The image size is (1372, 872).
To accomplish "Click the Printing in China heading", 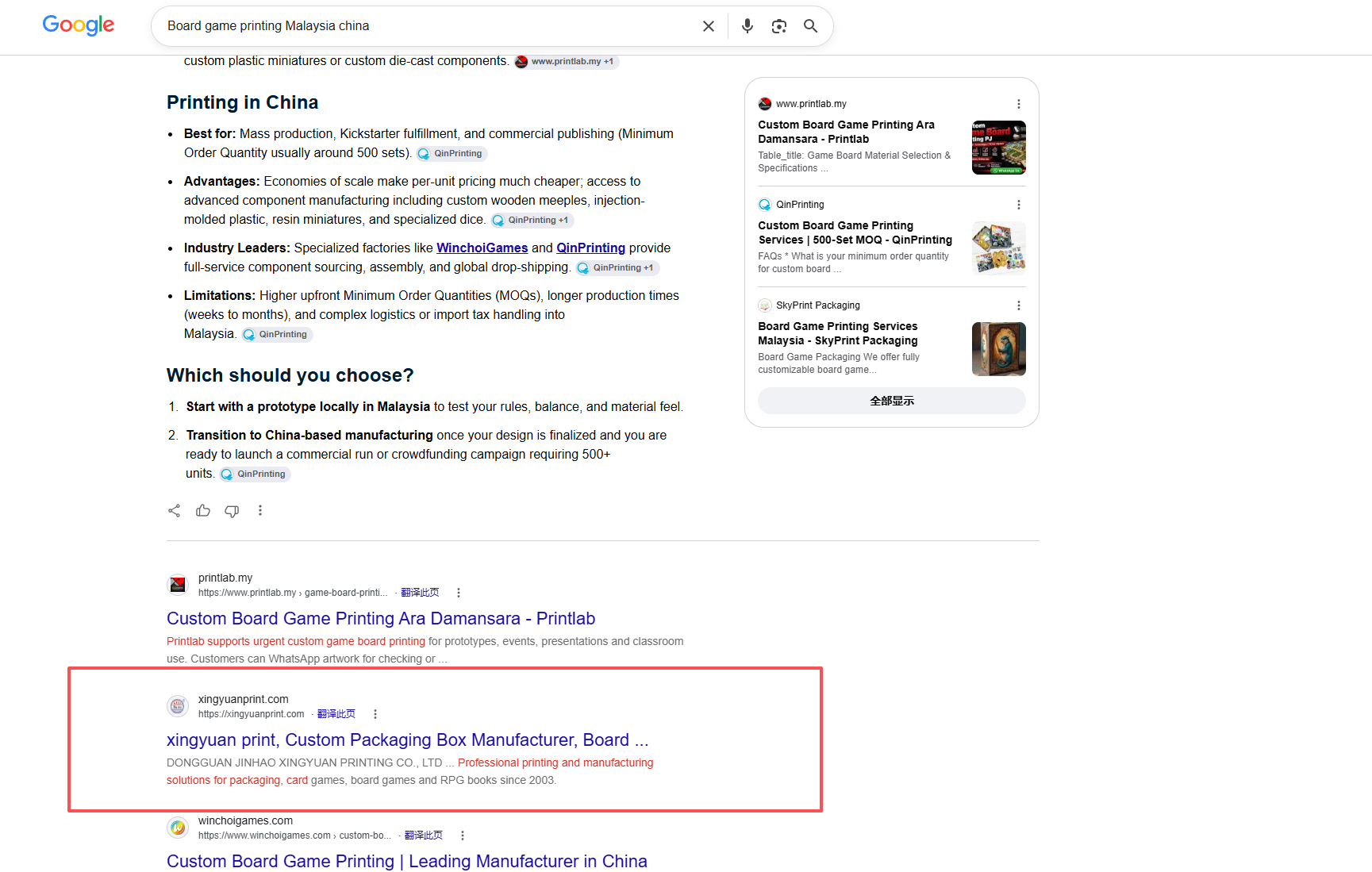I will pyautogui.click(x=242, y=102).
